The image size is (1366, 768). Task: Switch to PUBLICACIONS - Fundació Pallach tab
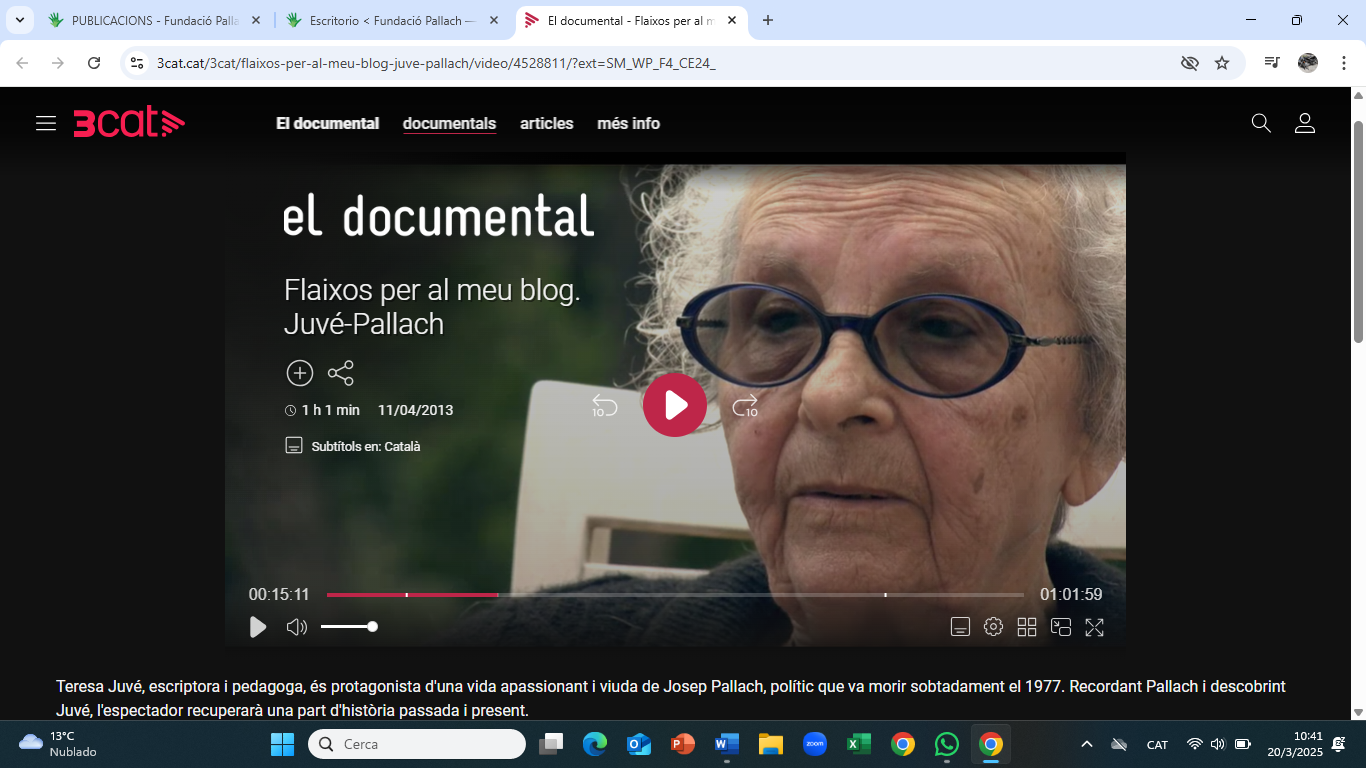[x=155, y=20]
